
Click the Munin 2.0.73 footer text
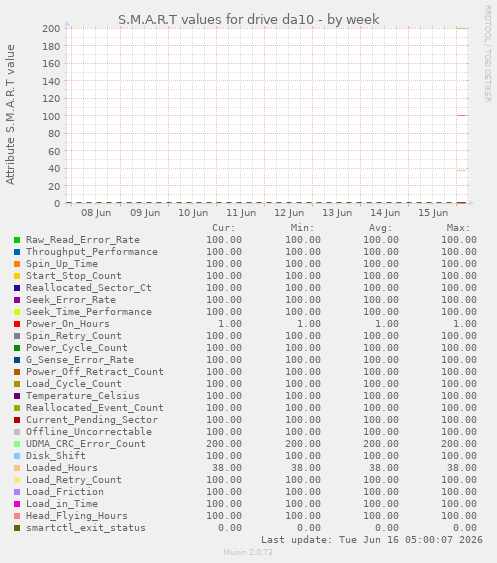248,552
